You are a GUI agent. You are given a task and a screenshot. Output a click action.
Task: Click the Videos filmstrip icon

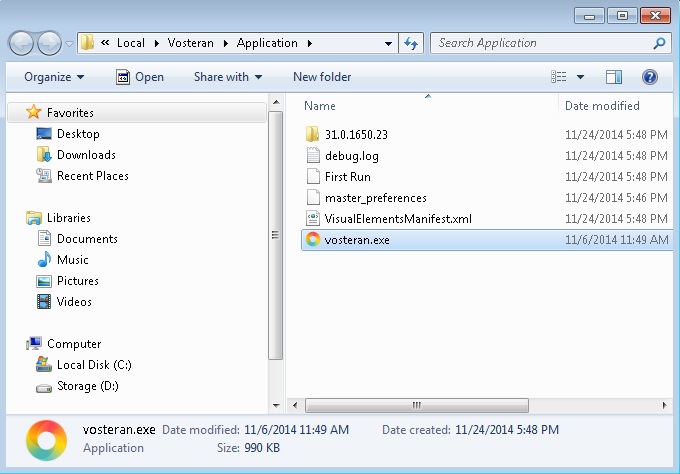click(x=44, y=301)
